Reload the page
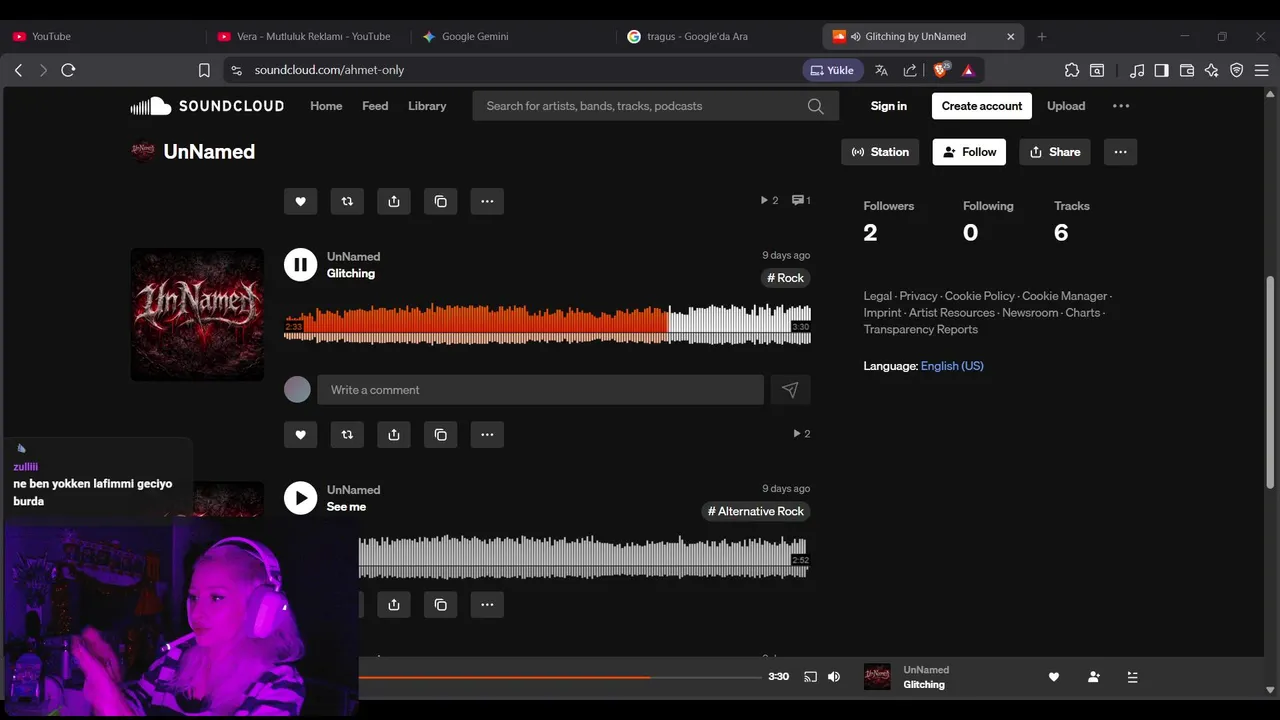This screenshot has height=720, width=1280. tap(68, 70)
